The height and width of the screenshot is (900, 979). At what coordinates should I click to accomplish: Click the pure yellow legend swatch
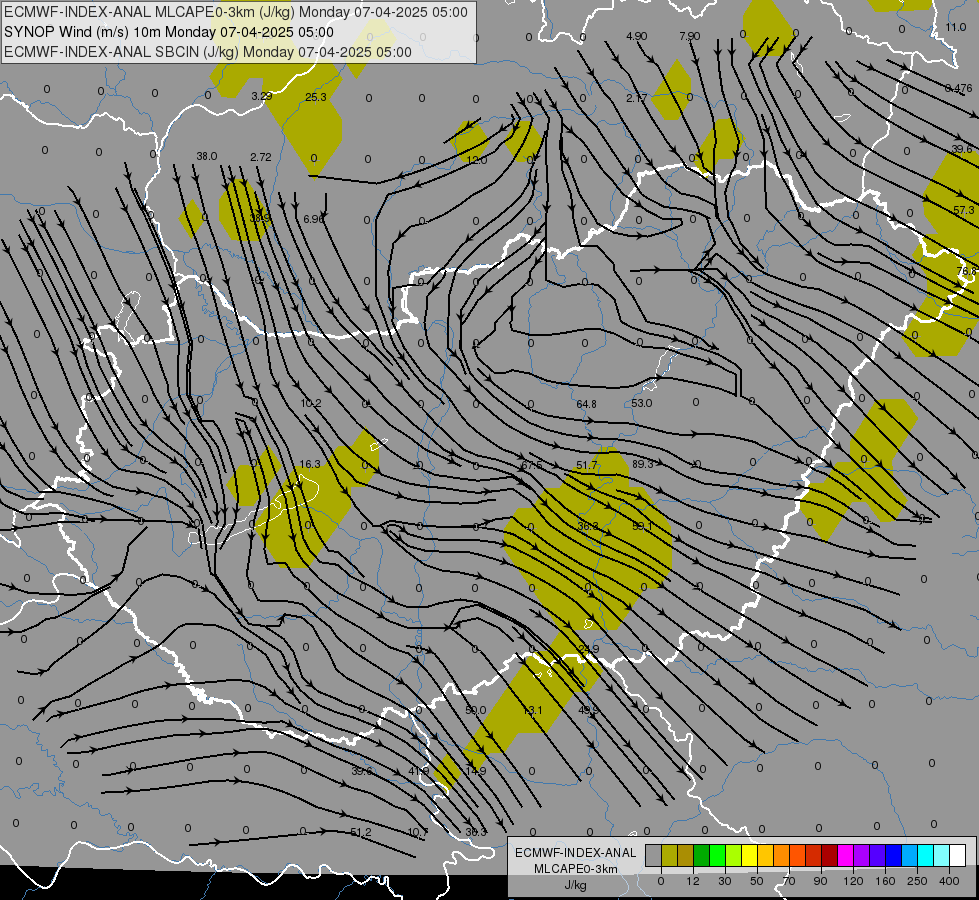click(x=749, y=855)
